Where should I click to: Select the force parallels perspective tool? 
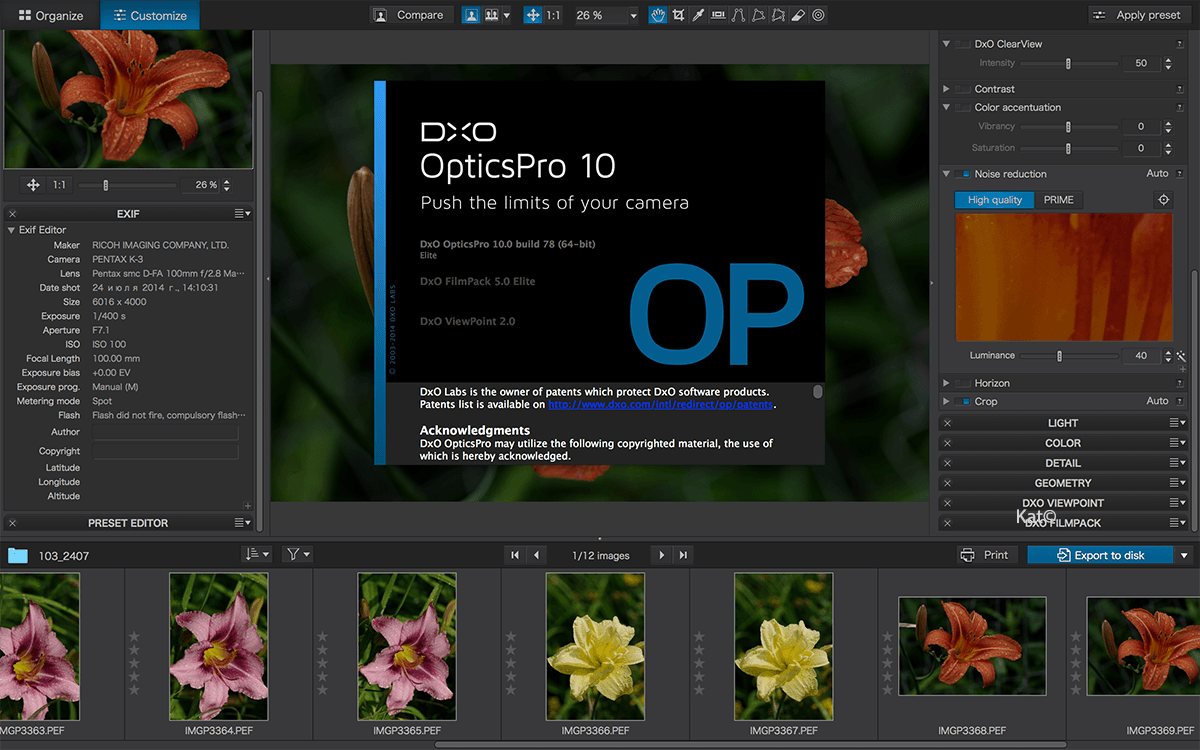tap(738, 15)
